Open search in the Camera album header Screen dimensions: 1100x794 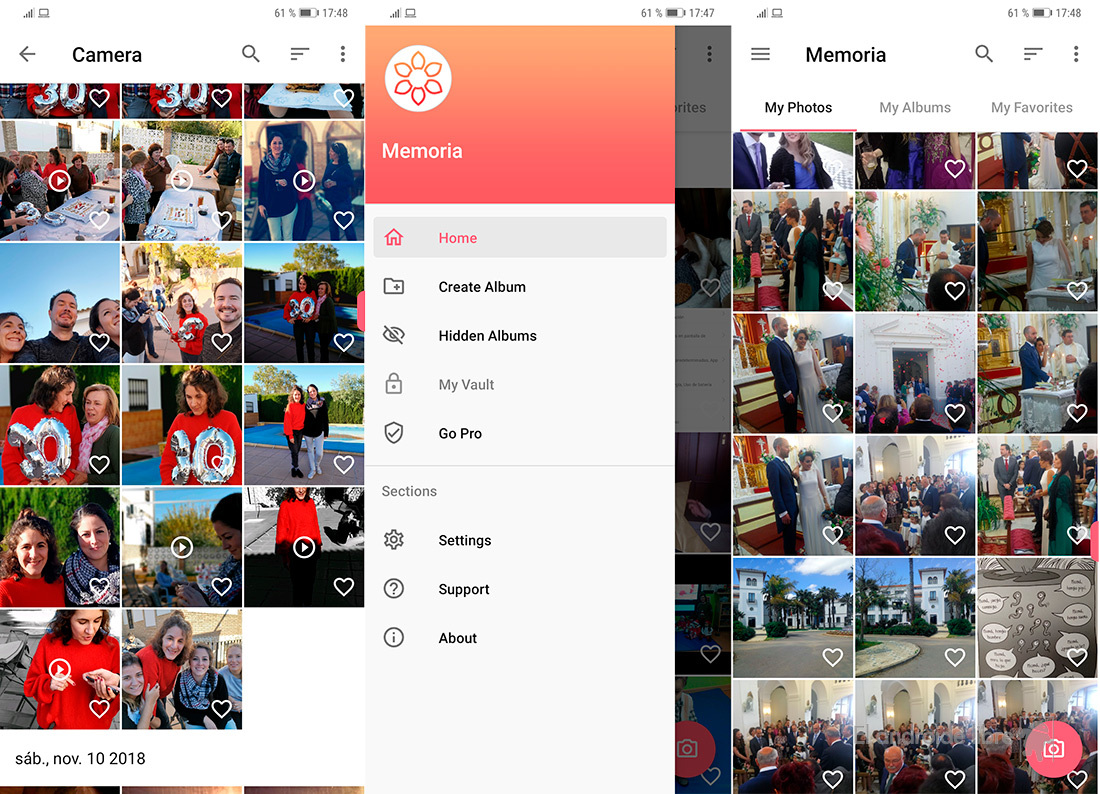[x=251, y=55]
